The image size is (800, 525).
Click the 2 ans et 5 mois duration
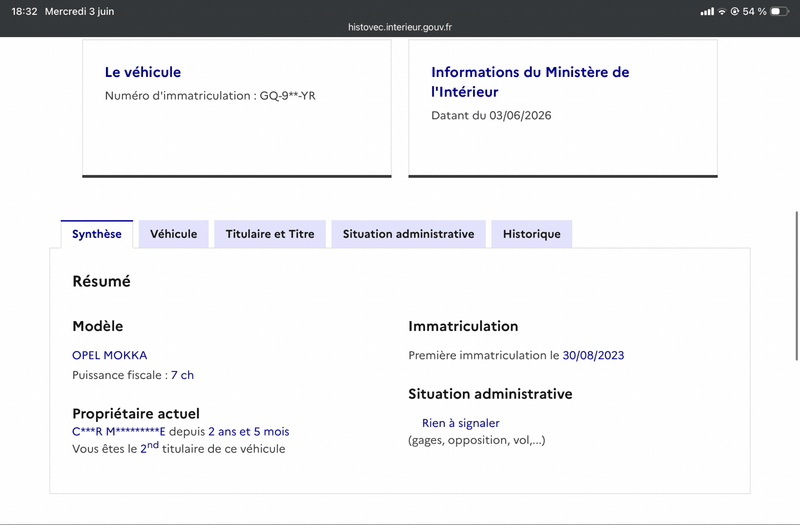[x=248, y=432]
